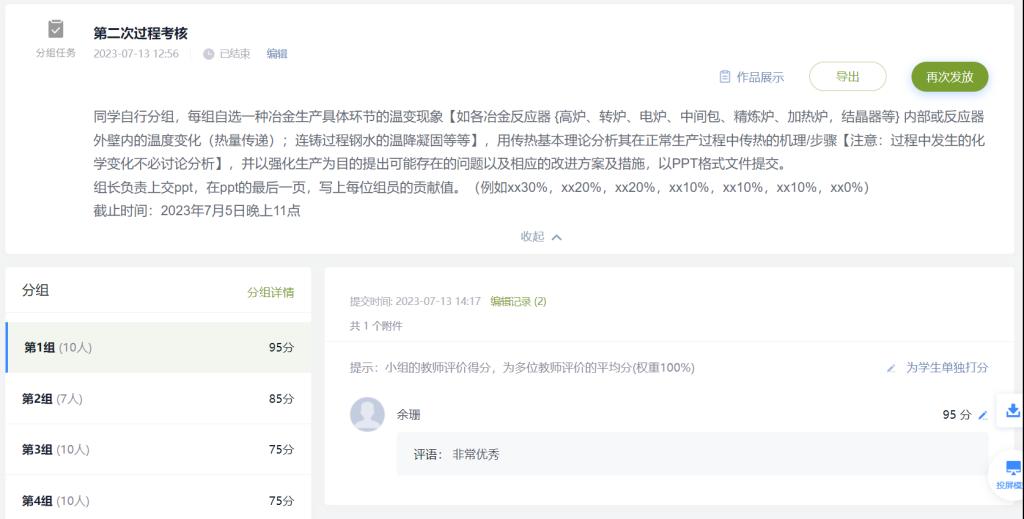
Task: Click the clock icon beside 已结束
Action: 208,54
